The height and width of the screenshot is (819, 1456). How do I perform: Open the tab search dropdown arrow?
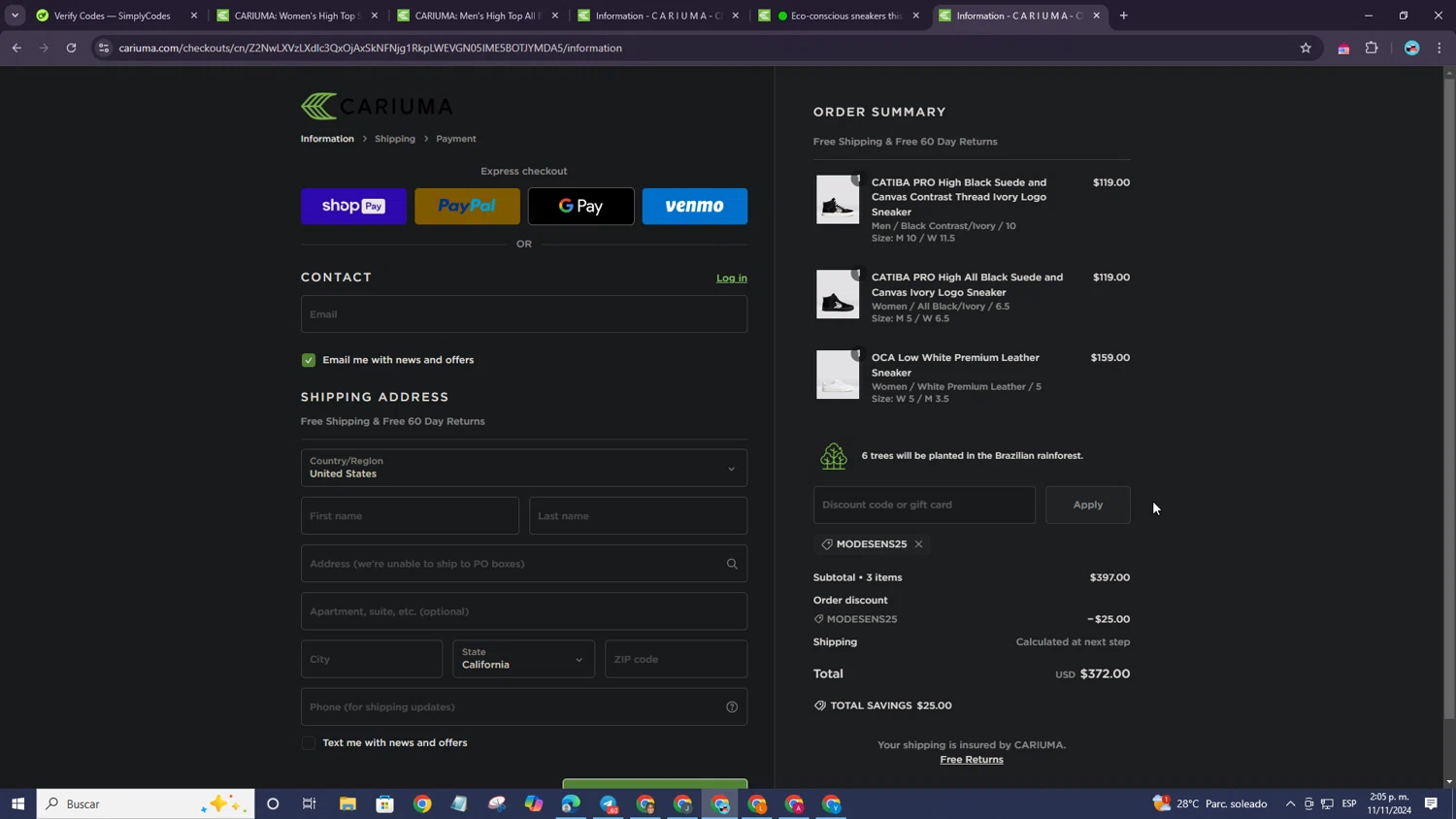point(15,16)
